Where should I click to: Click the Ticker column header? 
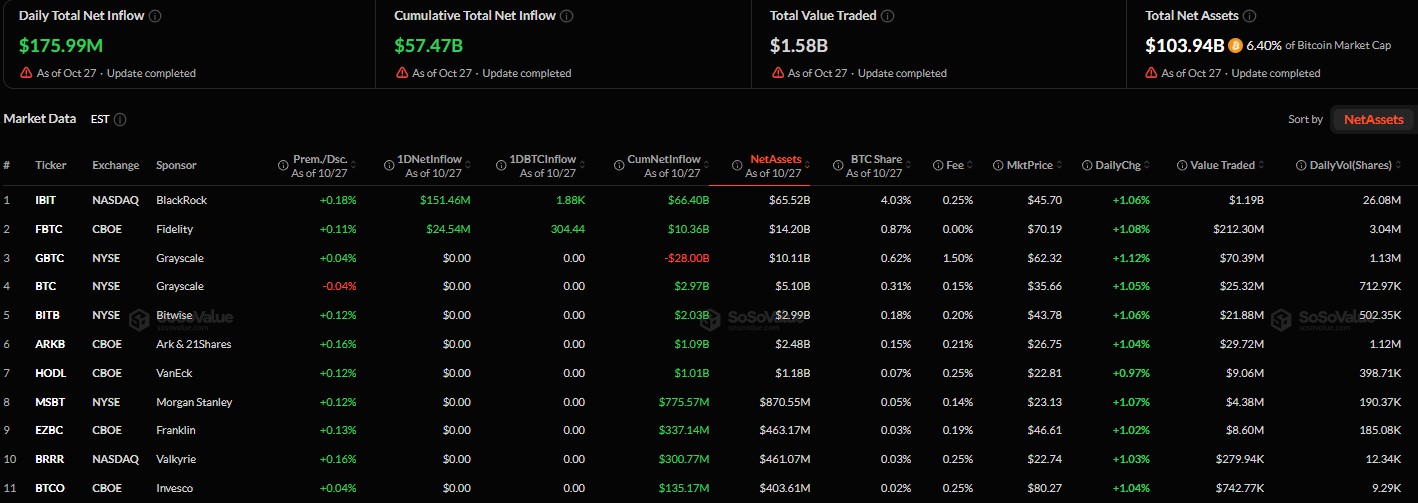pyautogui.click(x=51, y=165)
